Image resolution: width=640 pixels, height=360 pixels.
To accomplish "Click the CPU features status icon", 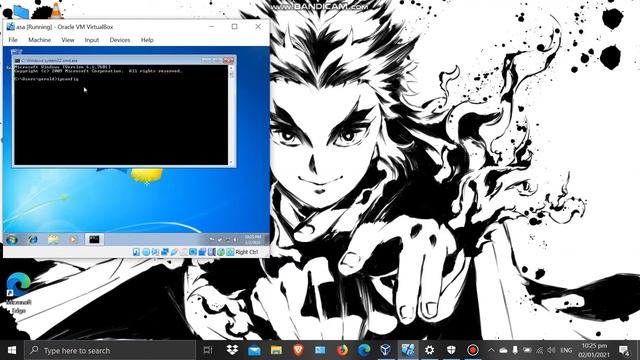I will click(211, 252).
